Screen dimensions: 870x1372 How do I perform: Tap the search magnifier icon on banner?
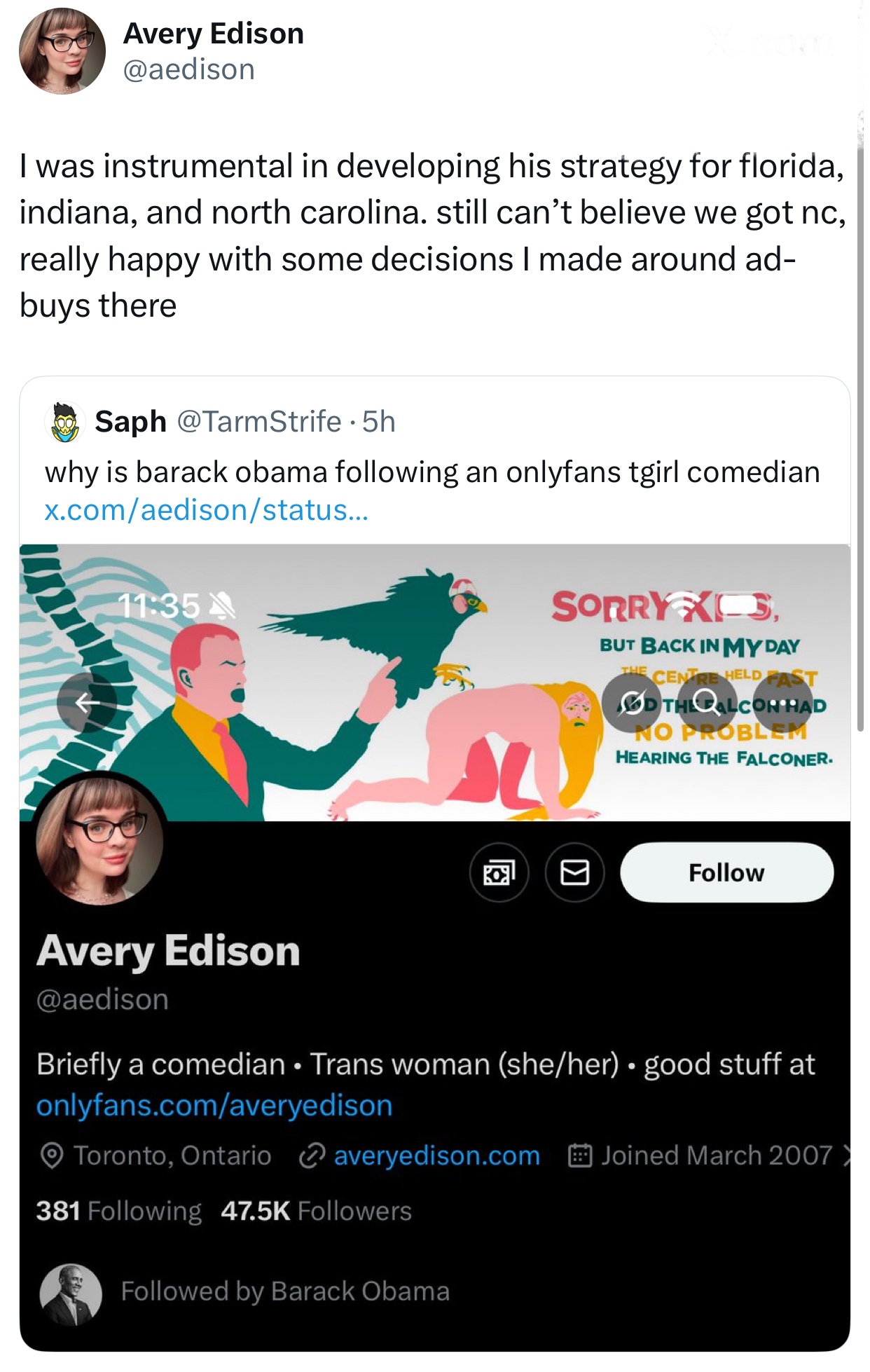[709, 701]
